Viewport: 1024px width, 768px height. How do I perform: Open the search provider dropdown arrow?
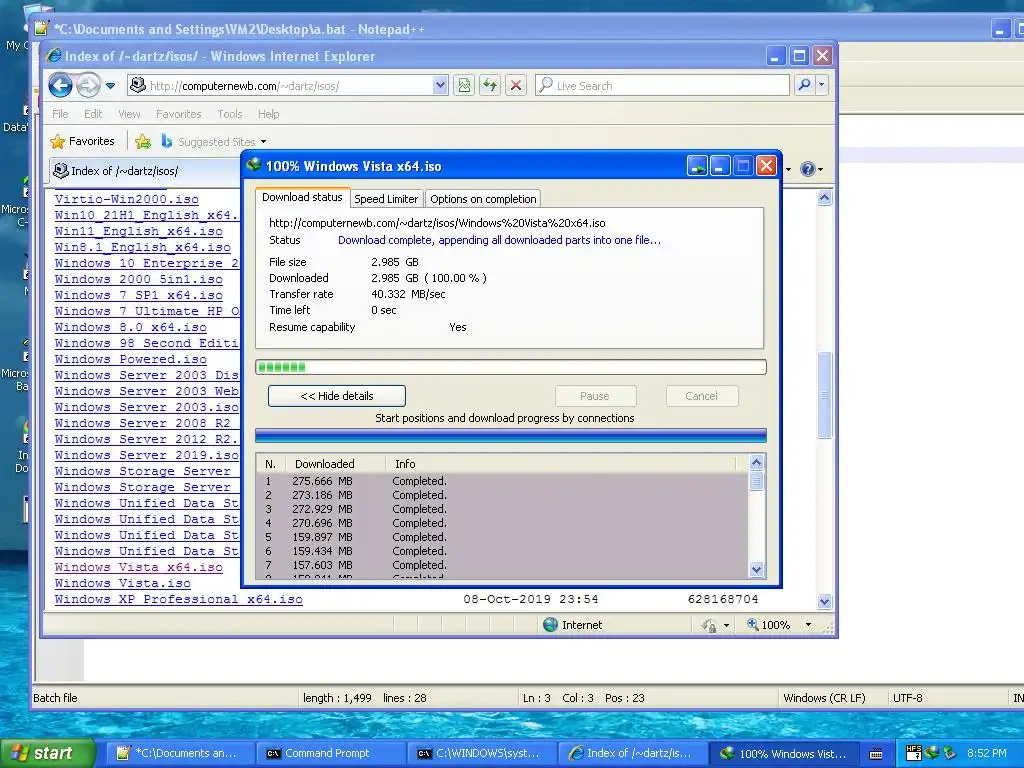click(x=822, y=85)
